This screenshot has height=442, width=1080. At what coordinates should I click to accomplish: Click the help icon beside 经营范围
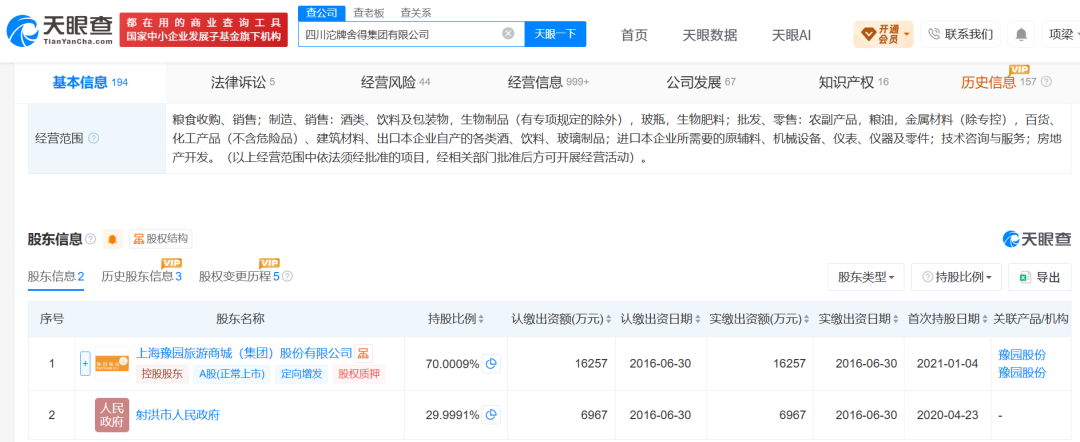click(x=94, y=138)
